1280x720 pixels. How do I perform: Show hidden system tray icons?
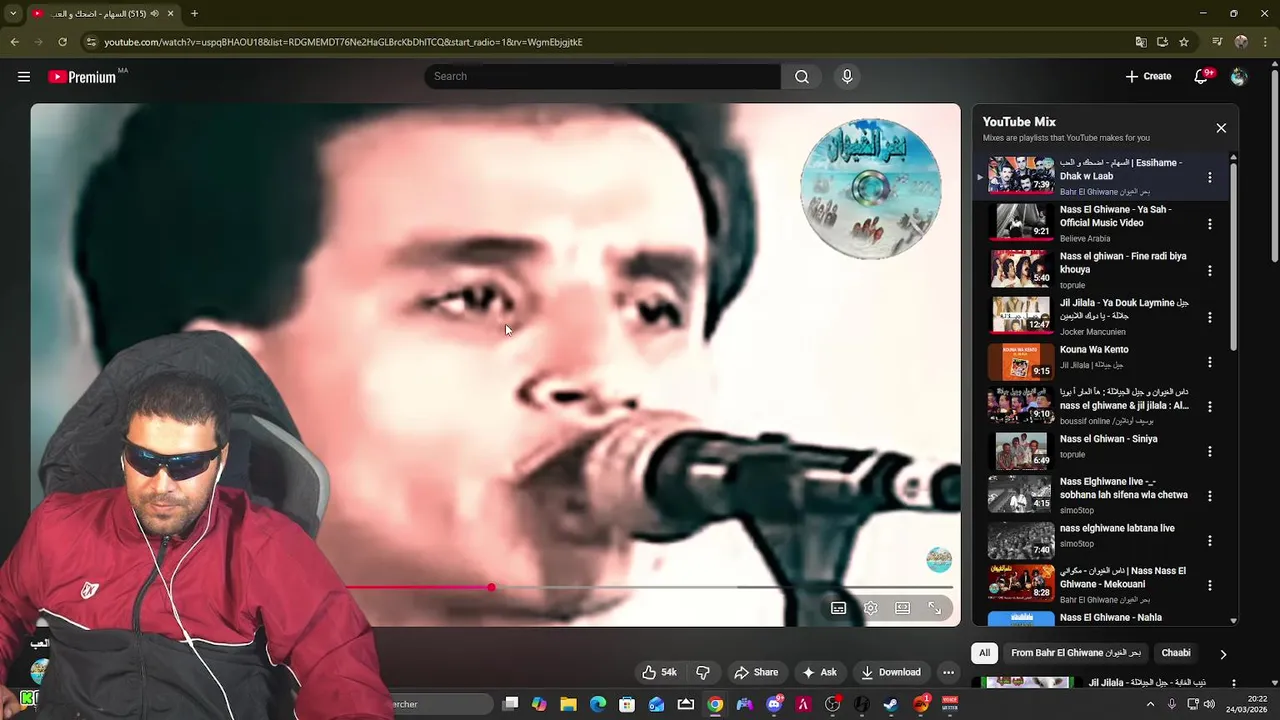click(x=1150, y=704)
